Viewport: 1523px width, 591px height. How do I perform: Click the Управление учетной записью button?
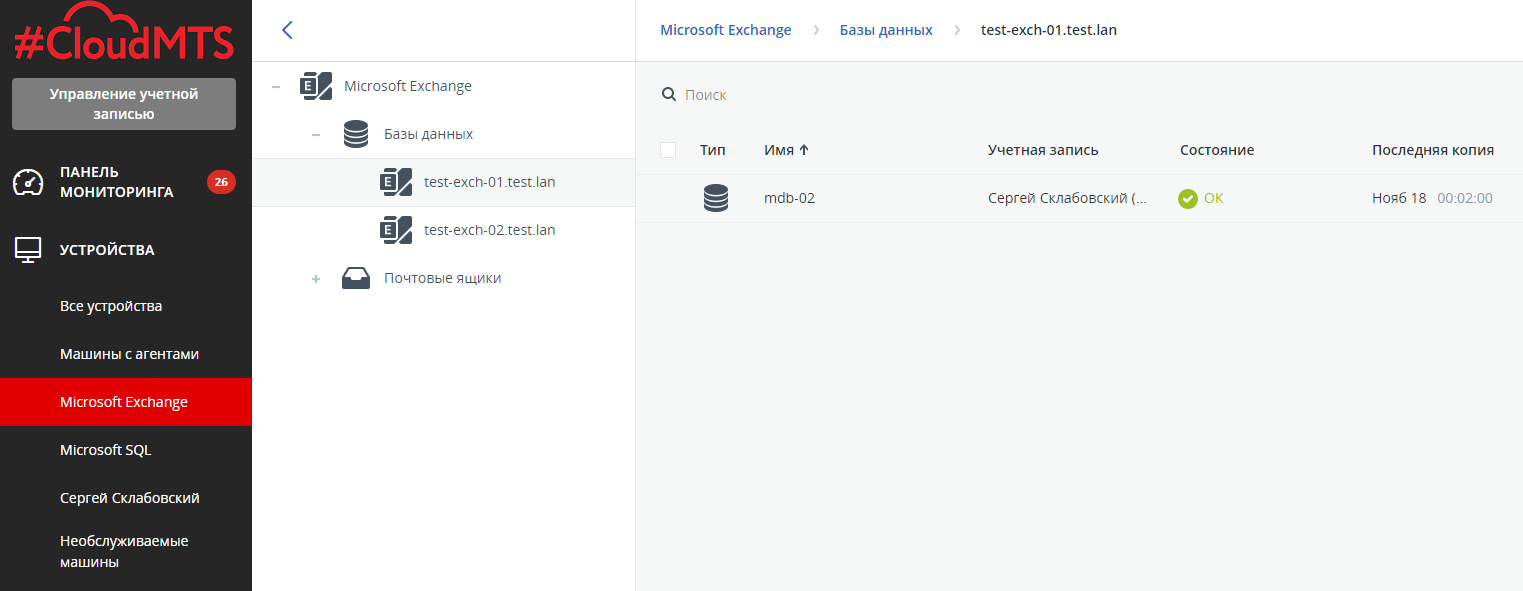124,104
